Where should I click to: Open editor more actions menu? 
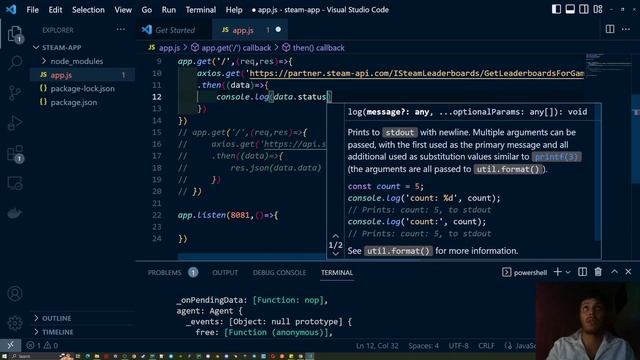pos(626,29)
